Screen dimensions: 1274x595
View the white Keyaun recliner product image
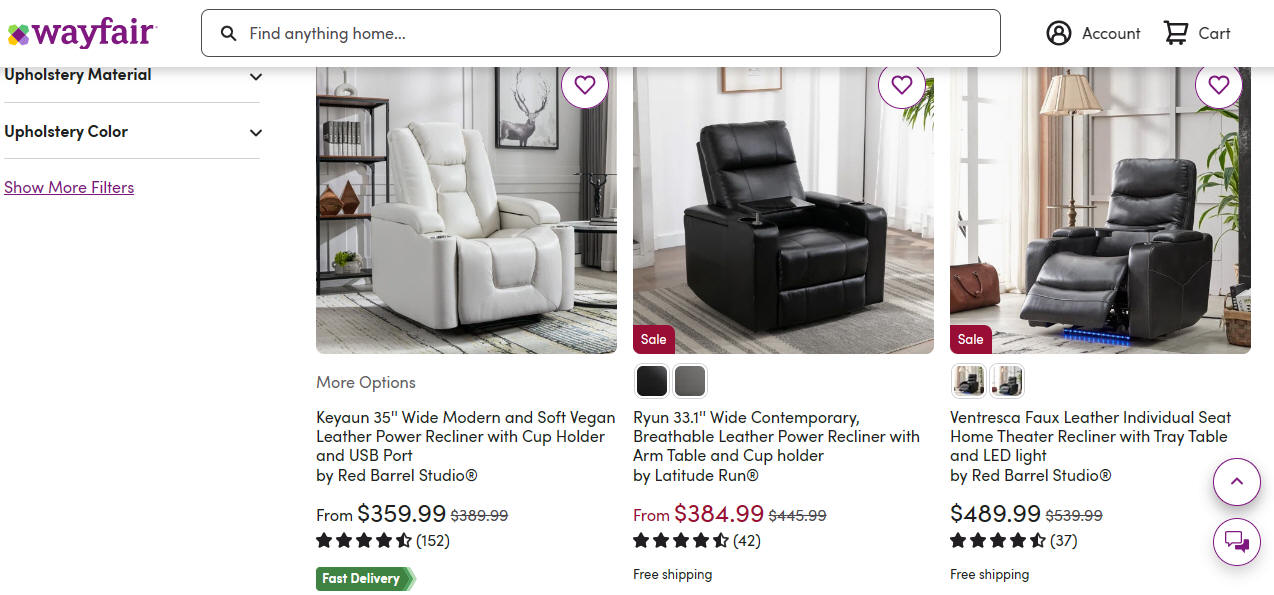(x=466, y=210)
